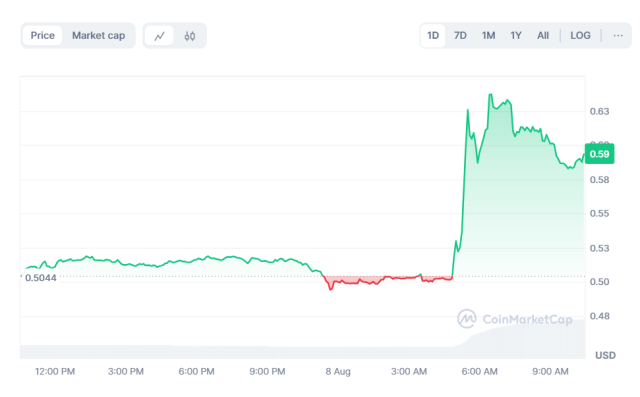Show All-time price history
640x397 pixels.
(543, 35)
